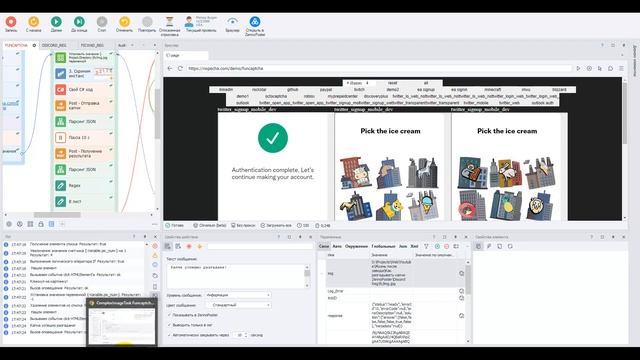Open the message level dropdown

point(238,295)
